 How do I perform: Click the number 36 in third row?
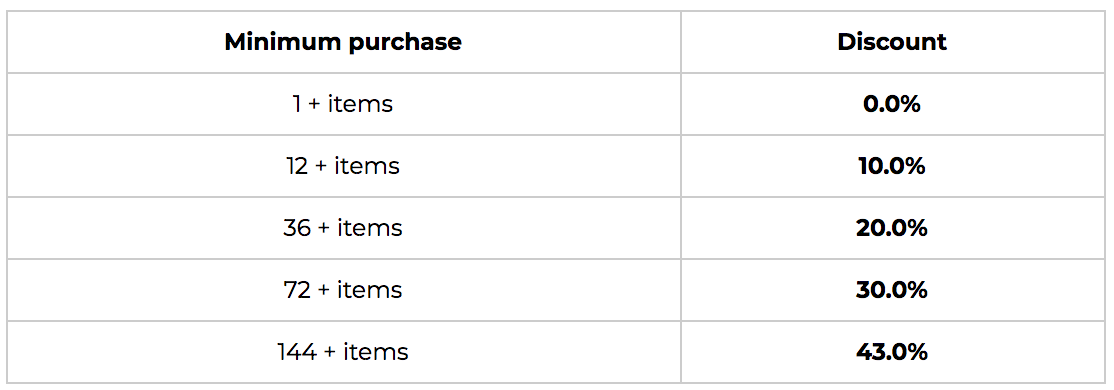pyautogui.click(x=297, y=228)
